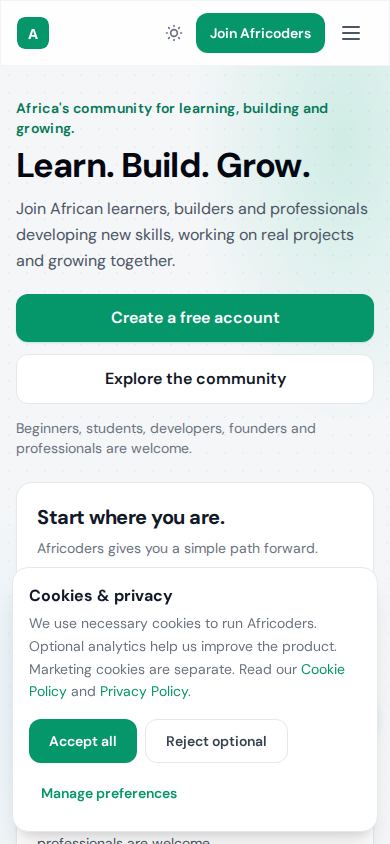390x844 pixels.
Task: Expand Manage preferences for cookies
Action: 109,793
